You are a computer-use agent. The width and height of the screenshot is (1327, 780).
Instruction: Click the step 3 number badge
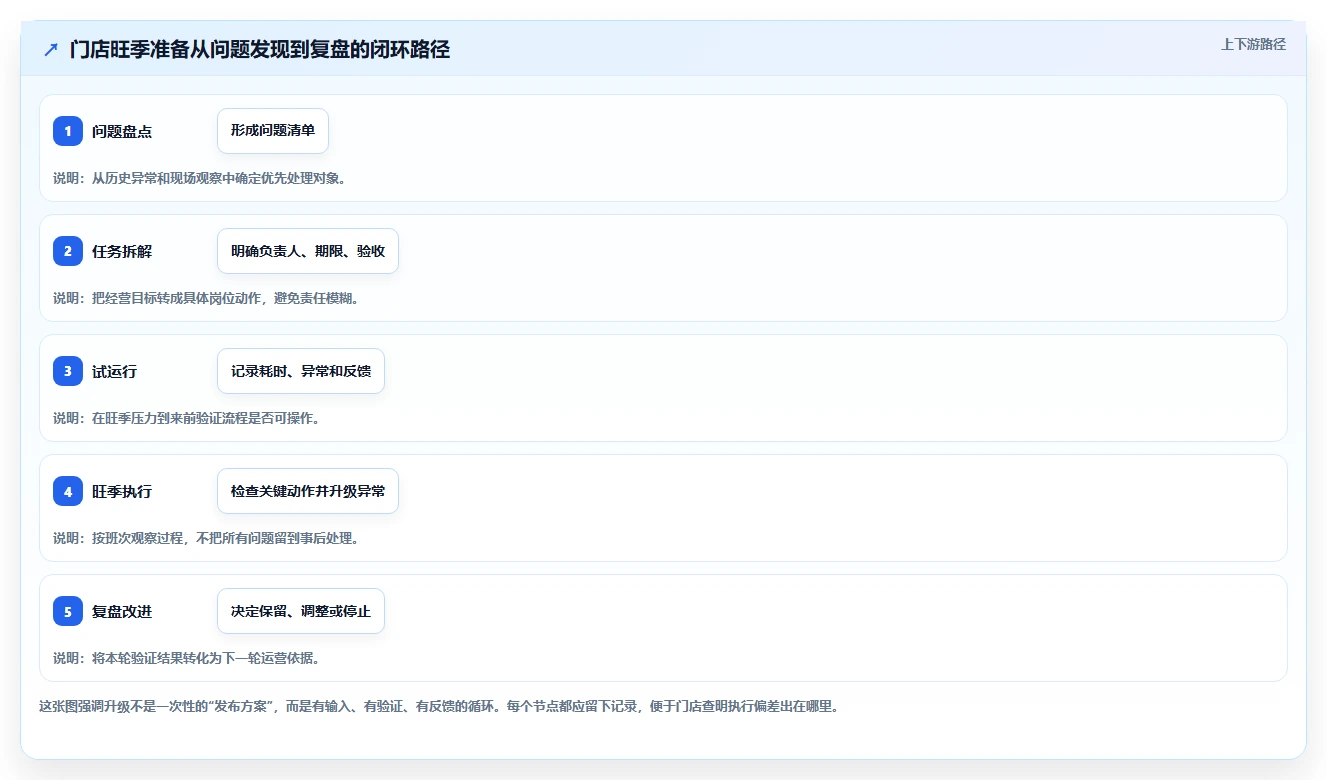(68, 371)
